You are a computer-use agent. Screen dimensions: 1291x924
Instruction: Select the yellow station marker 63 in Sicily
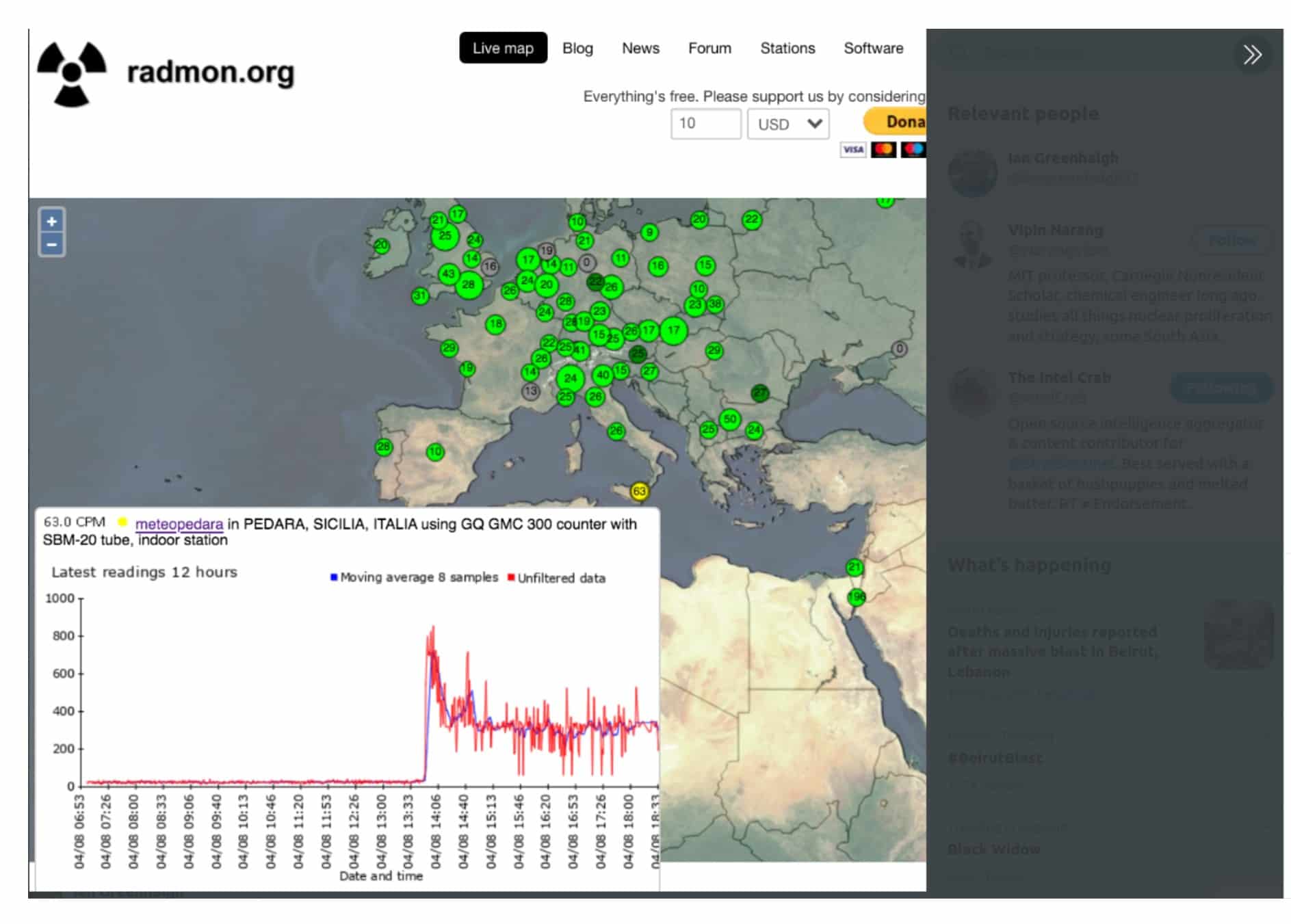[639, 491]
